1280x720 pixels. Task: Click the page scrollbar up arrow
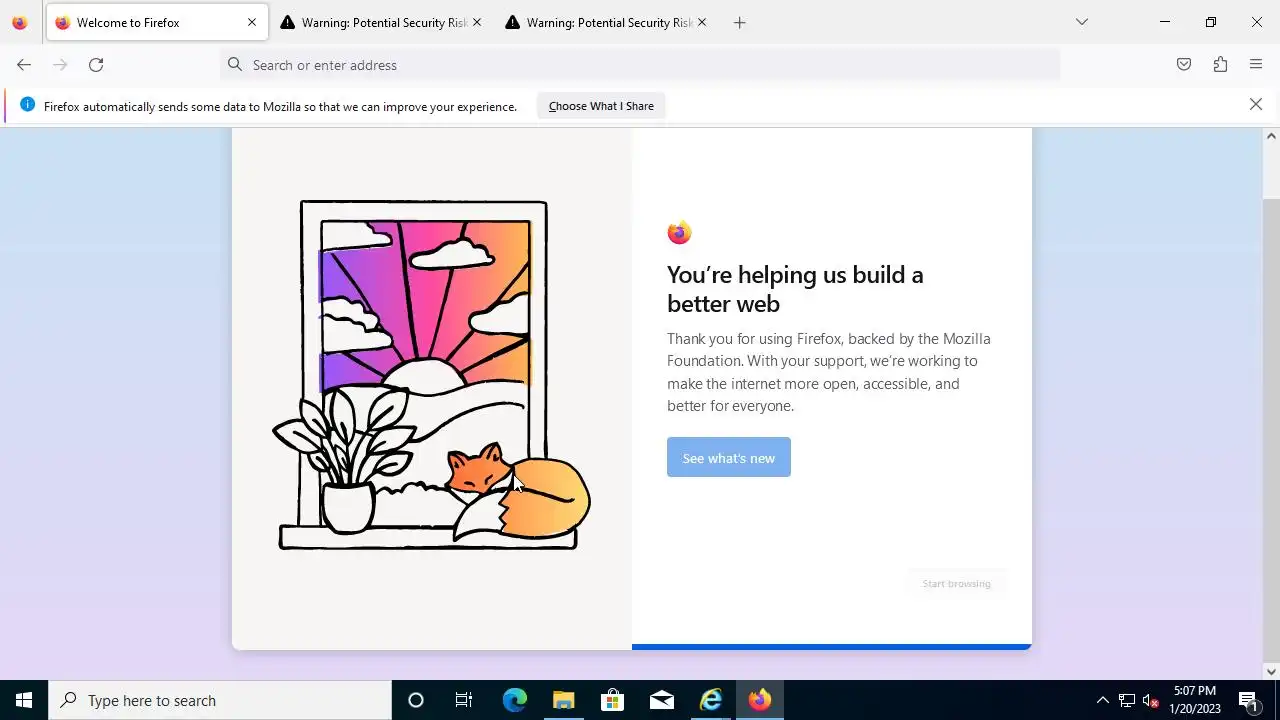coord(1271,136)
